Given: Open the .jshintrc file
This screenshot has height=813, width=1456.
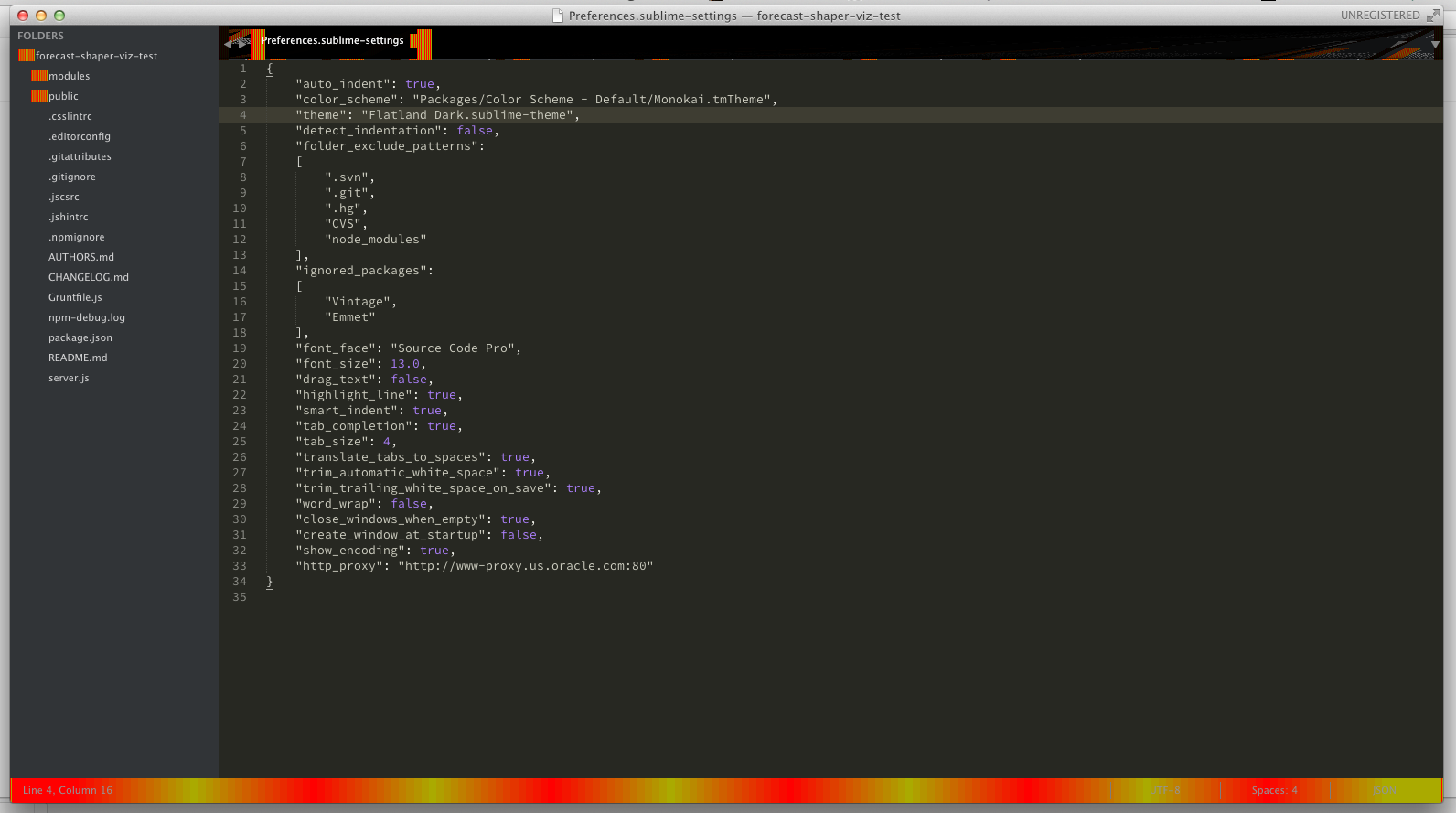Looking at the screenshot, I should tap(69, 217).
